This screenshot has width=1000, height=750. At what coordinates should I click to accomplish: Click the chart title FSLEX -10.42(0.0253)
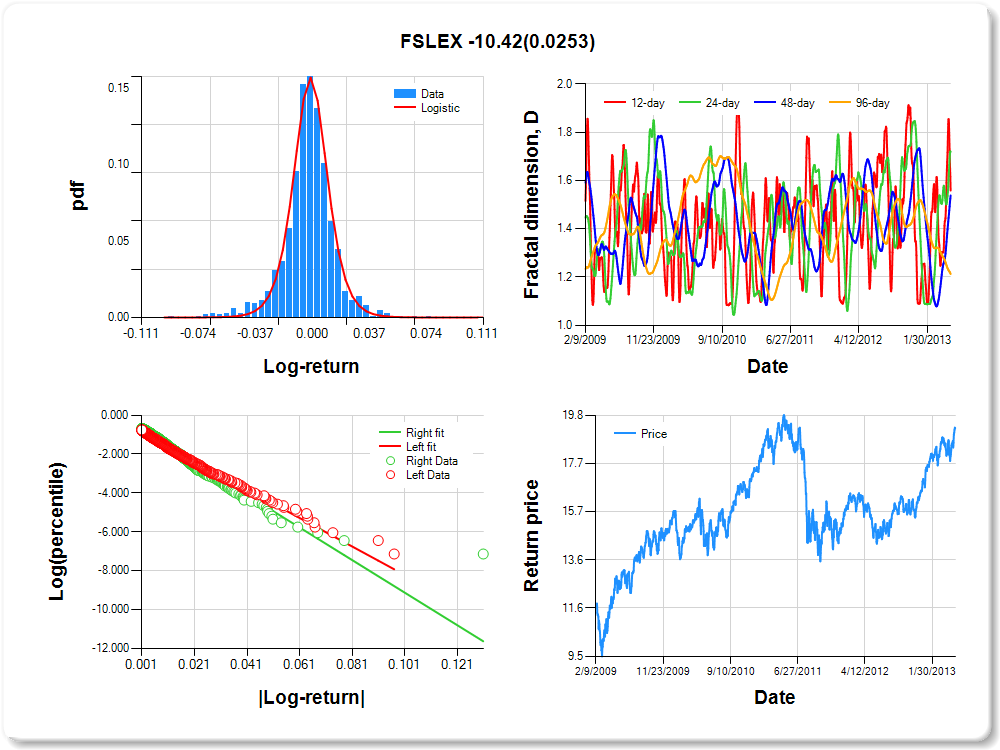tap(497, 41)
